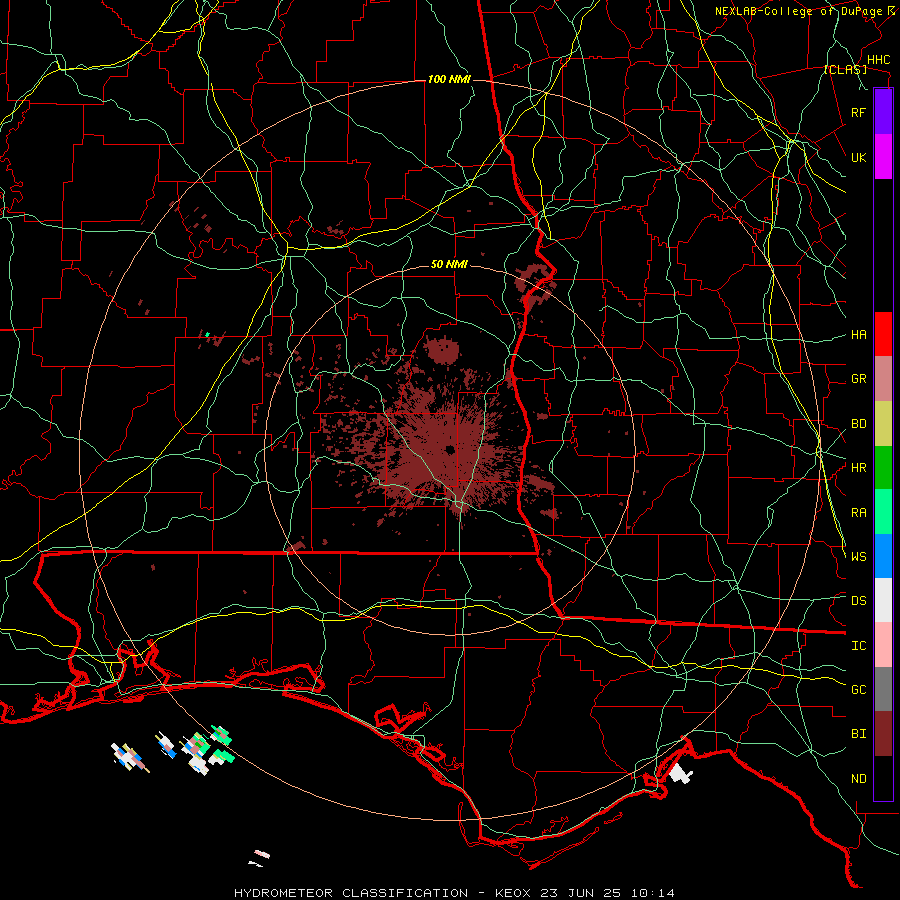Click the mint green RA swatch
The image size is (900, 900).
(x=883, y=512)
